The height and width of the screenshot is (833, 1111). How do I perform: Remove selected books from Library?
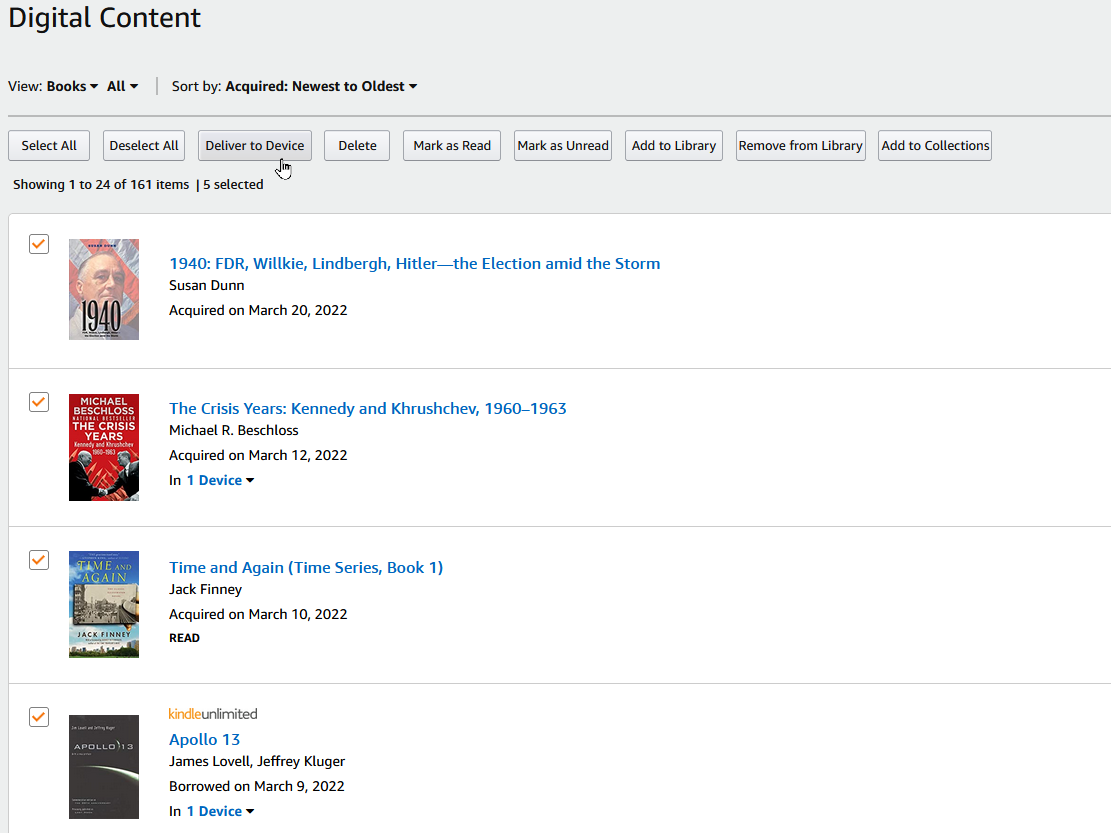click(800, 145)
